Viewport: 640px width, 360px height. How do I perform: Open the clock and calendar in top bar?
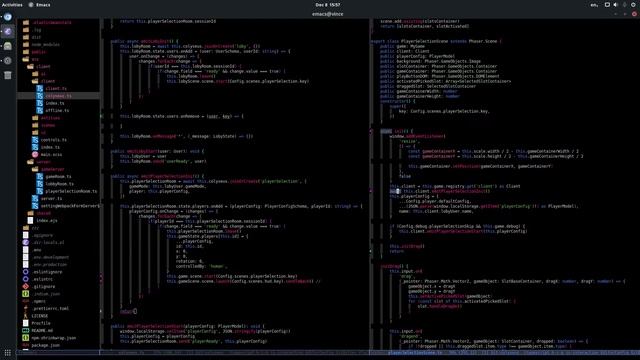(327, 5)
